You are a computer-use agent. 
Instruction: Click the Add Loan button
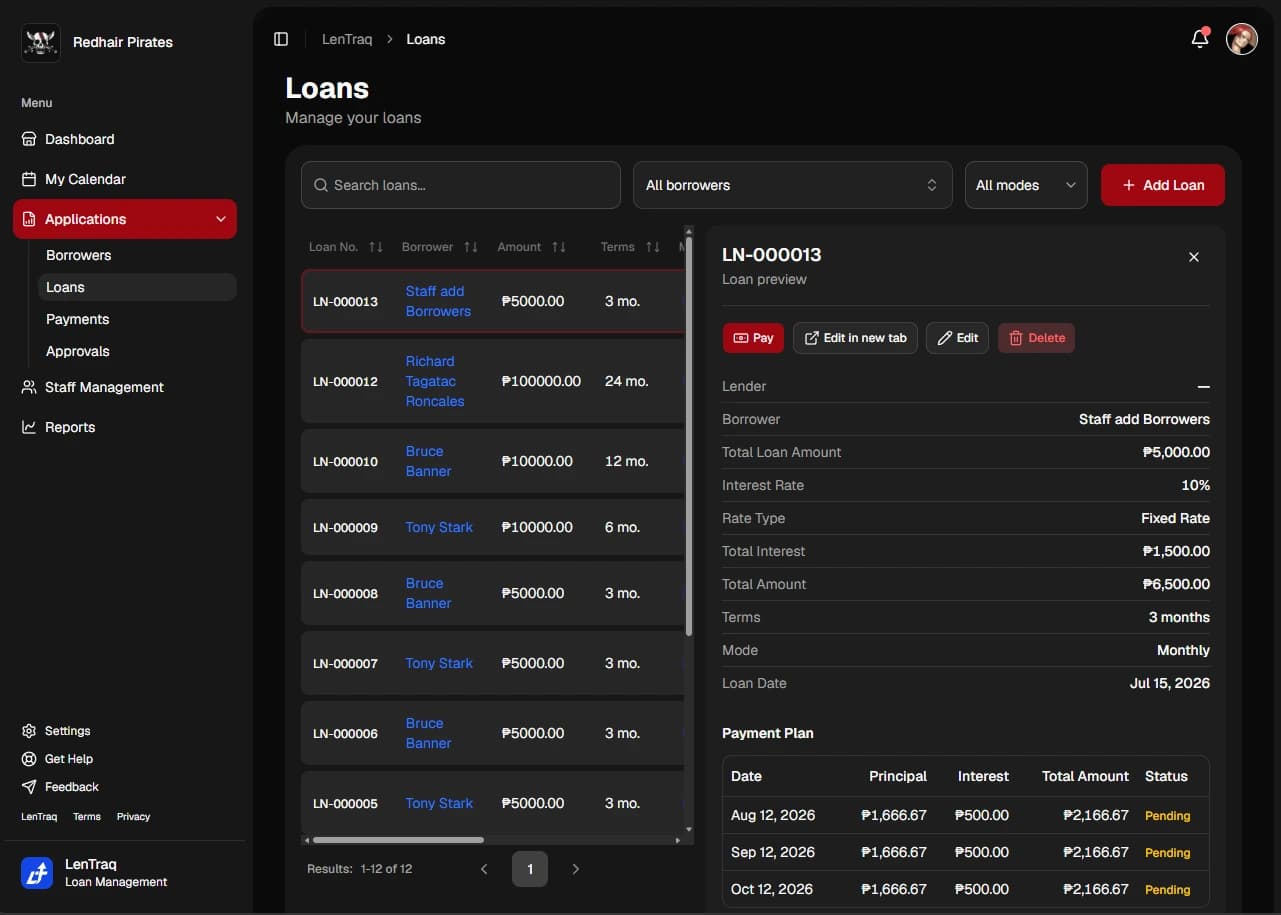(1163, 185)
